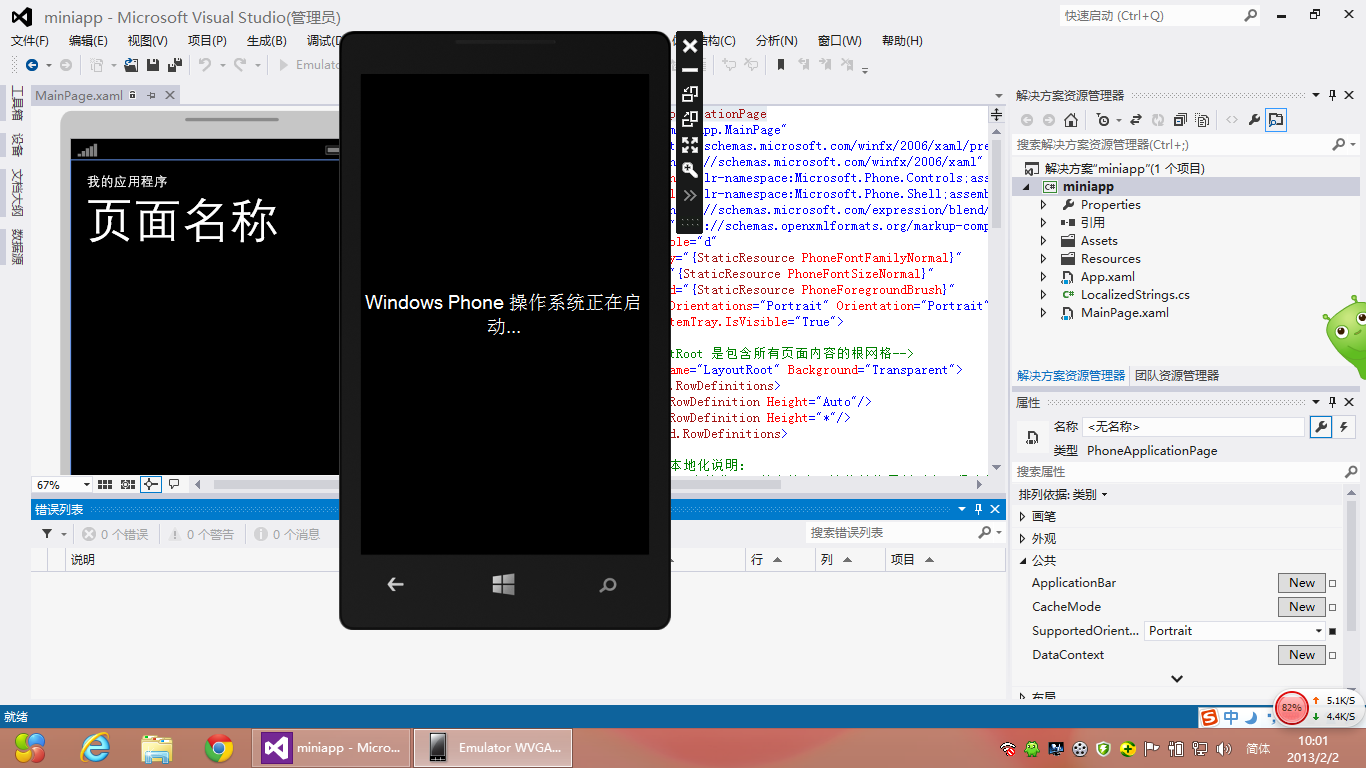Select LocalizedStrings.cs in Solution Explorer

pyautogui.click(x=1135, y=295)
